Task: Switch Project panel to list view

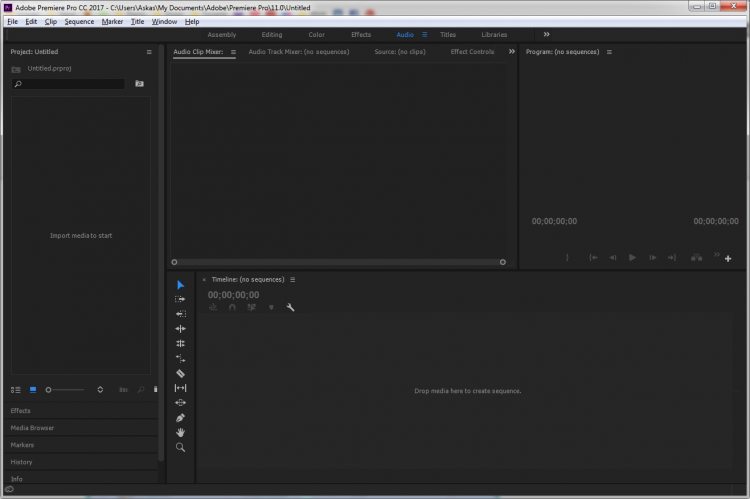Action: click(x=15, y=389)
